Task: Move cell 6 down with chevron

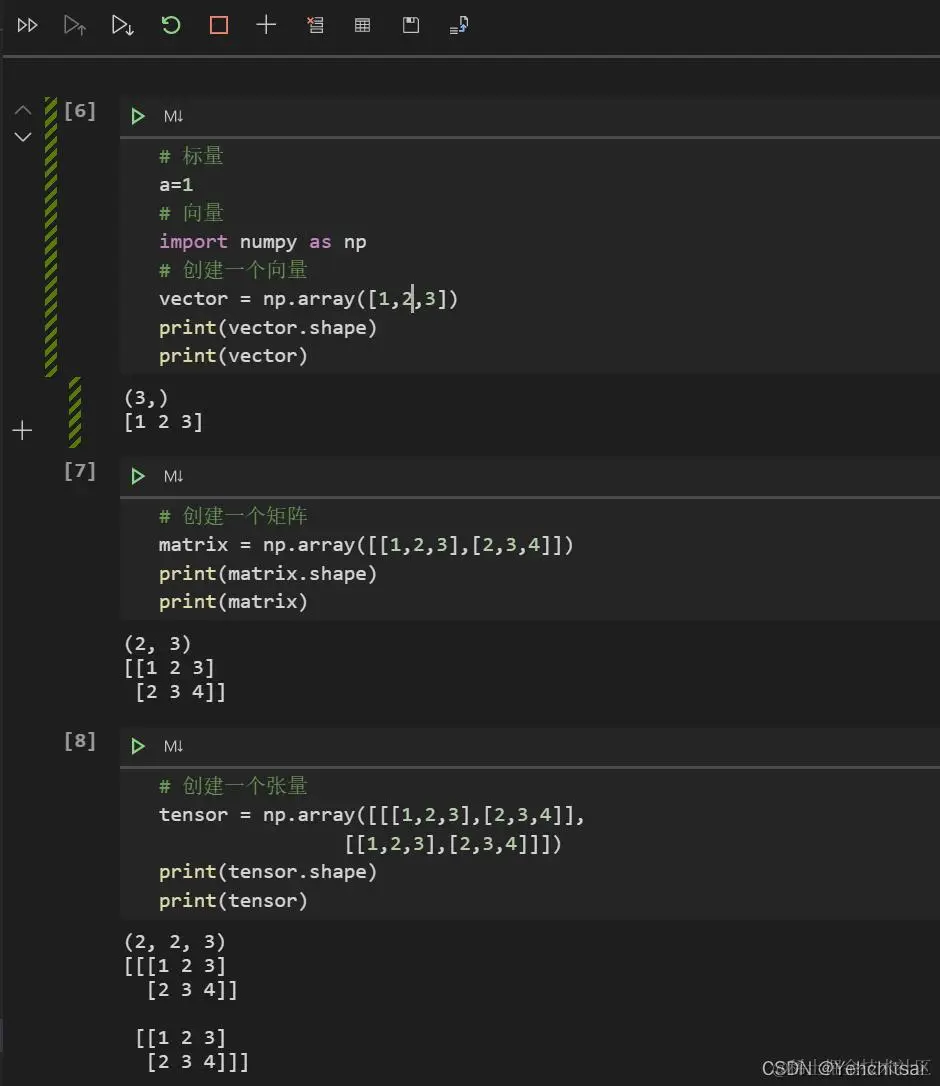Action: [x=23, y=136]
